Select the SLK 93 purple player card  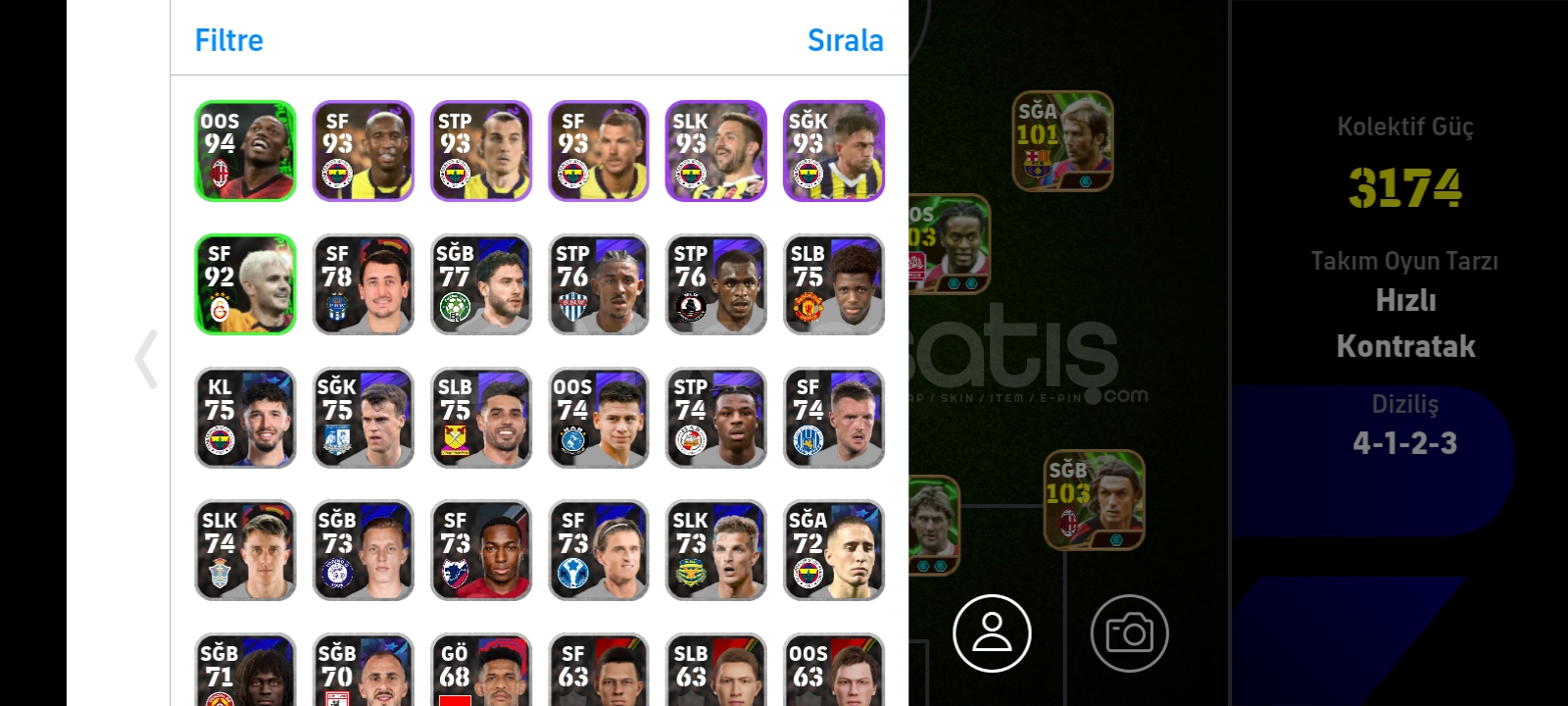click(716, 151)
